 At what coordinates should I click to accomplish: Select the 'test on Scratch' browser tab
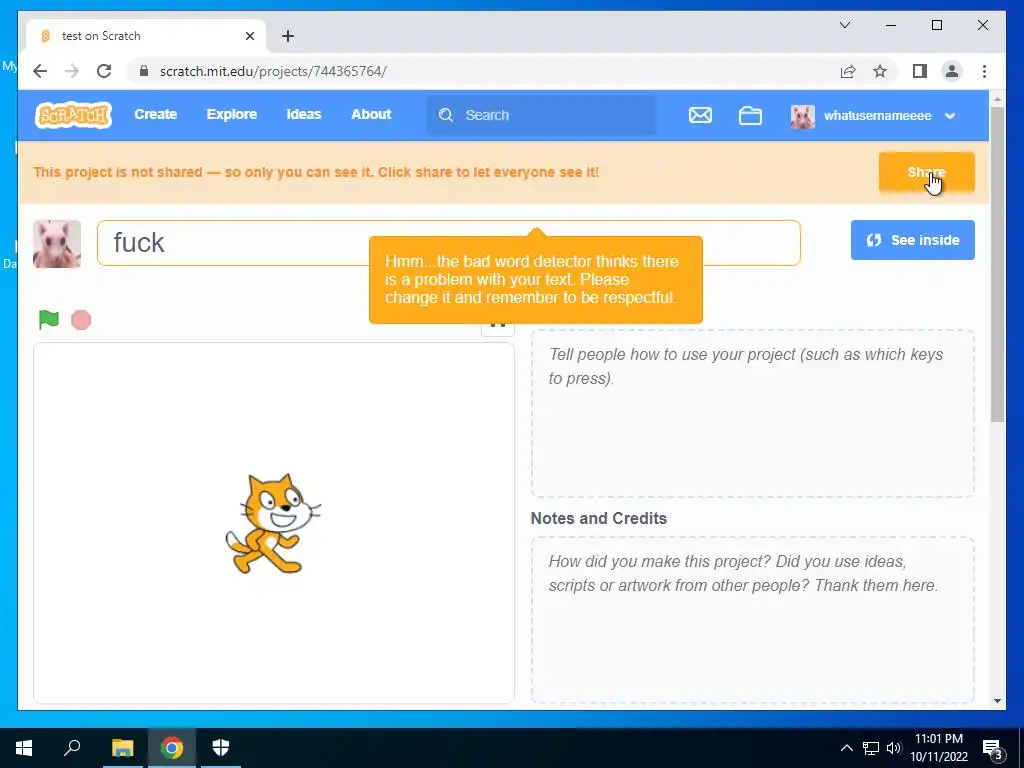point(145,36)
